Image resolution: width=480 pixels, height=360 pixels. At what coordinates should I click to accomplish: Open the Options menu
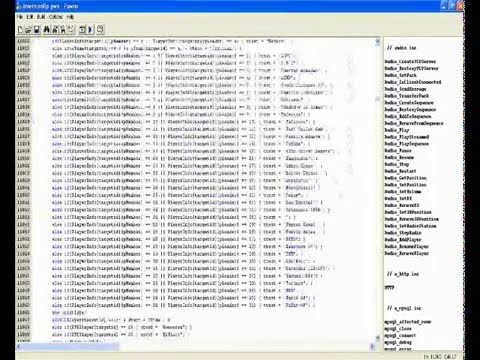point(55,17)
